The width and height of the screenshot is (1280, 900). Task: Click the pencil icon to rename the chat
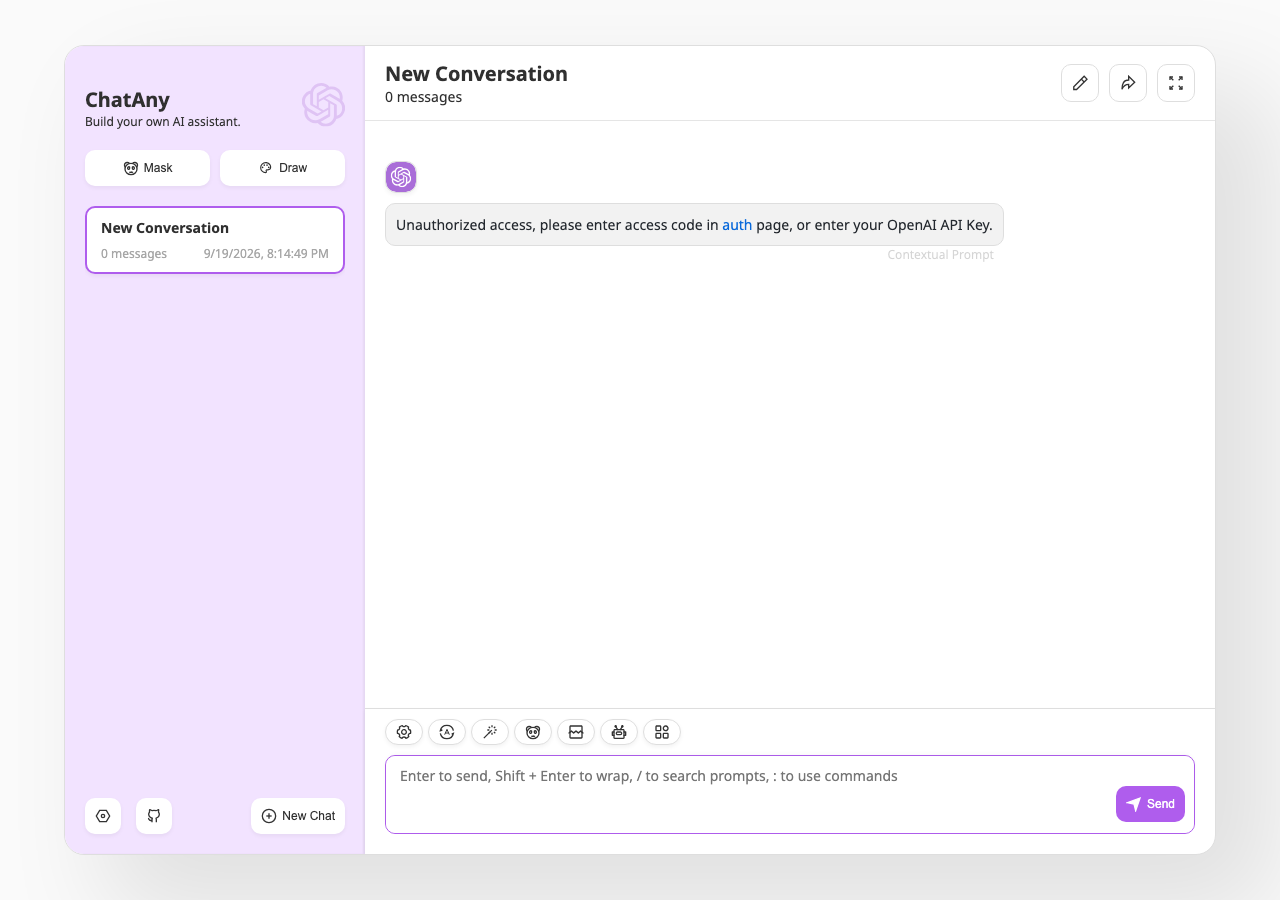pyautogui.click(x=1080, y=83)
